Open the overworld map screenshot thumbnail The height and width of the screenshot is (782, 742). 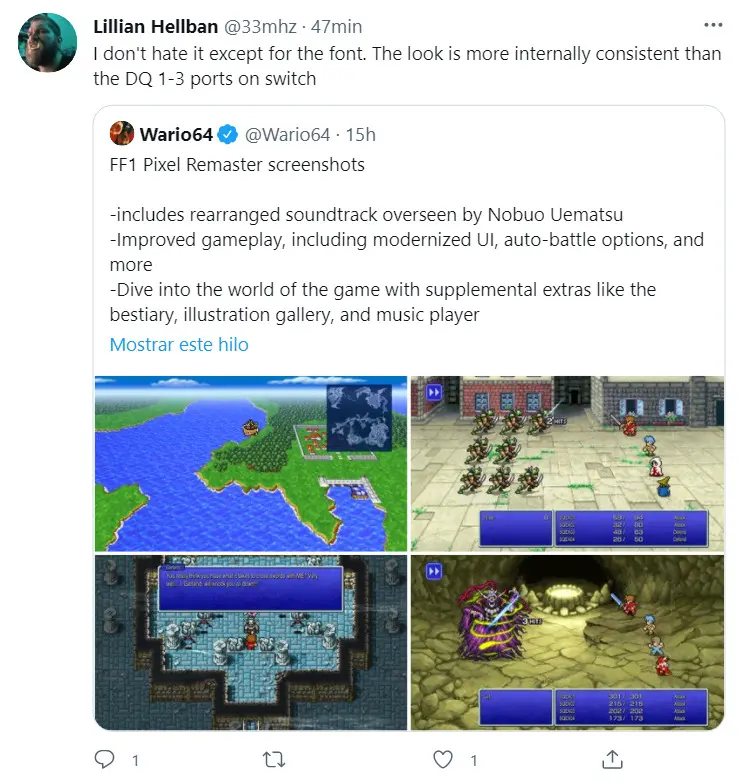pyautogui.click(x=251, y=463)
